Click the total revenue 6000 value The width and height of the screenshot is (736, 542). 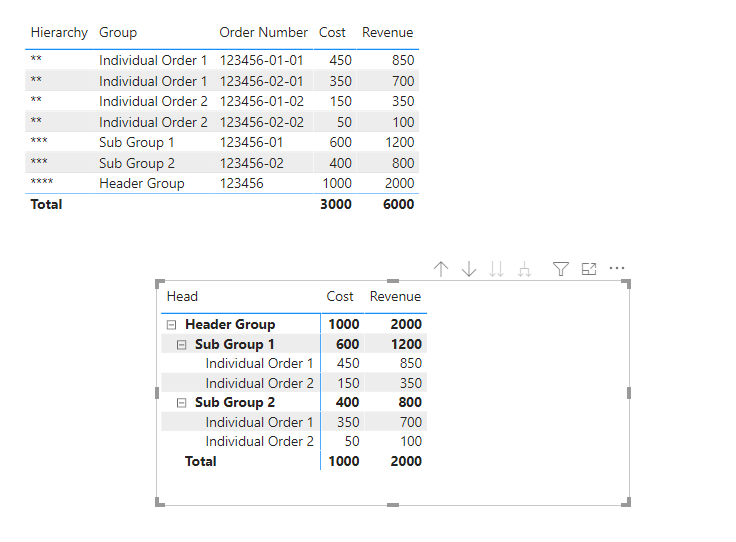399,205
